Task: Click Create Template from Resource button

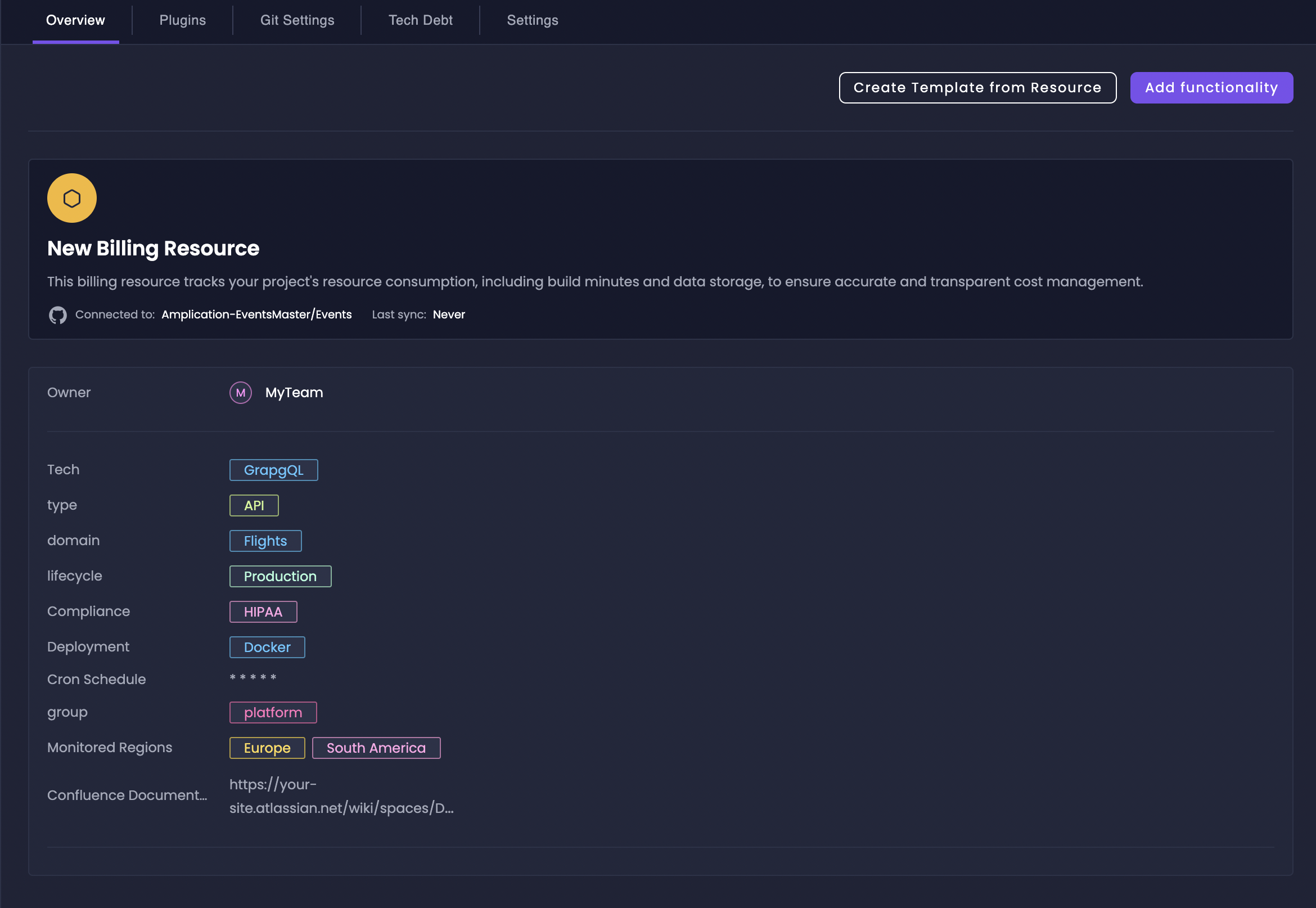Action: [977, 88]
